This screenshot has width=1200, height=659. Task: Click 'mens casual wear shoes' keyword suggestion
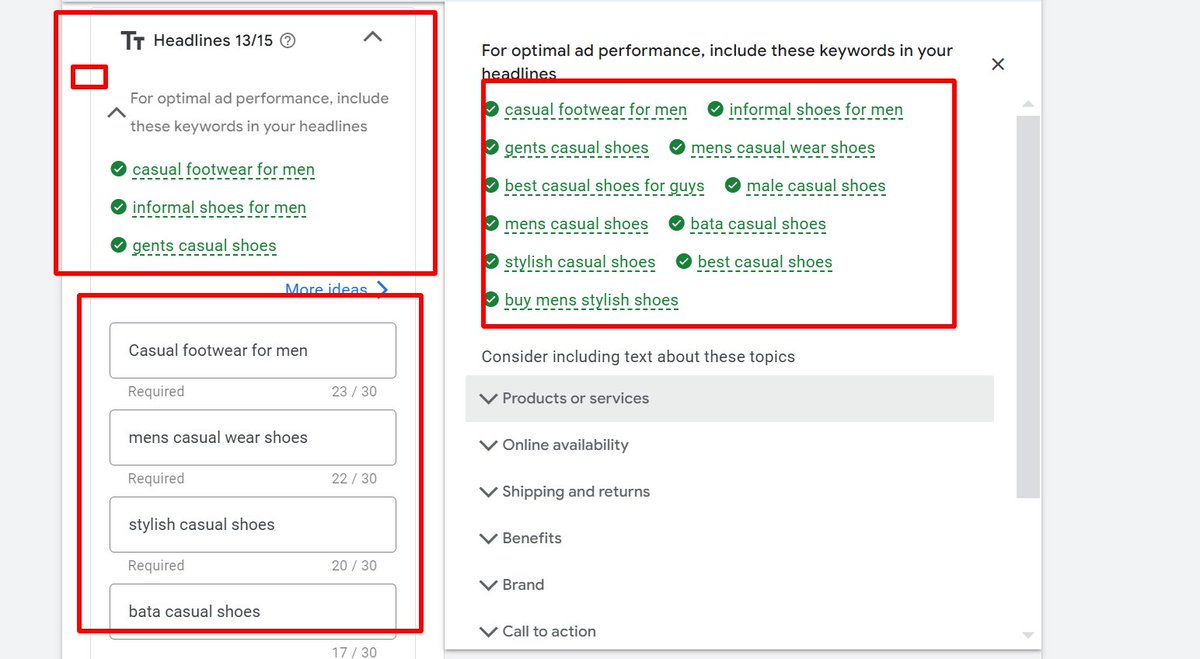[x=783, y=147]
